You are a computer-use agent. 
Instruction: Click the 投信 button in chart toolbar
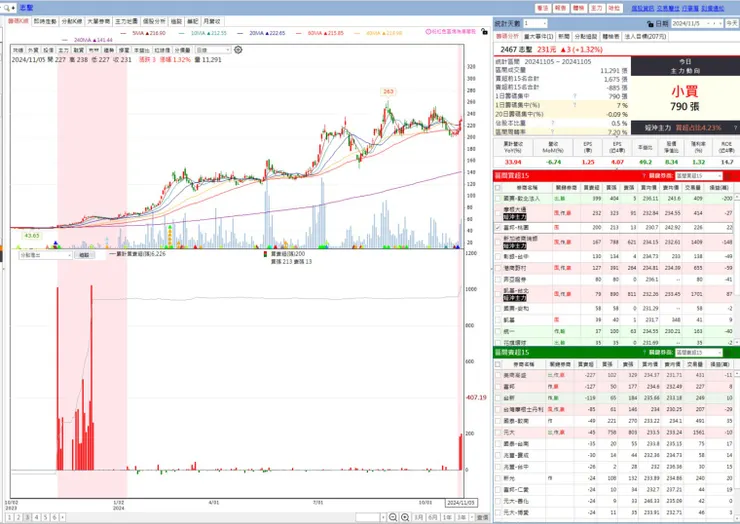pos(48,50)
